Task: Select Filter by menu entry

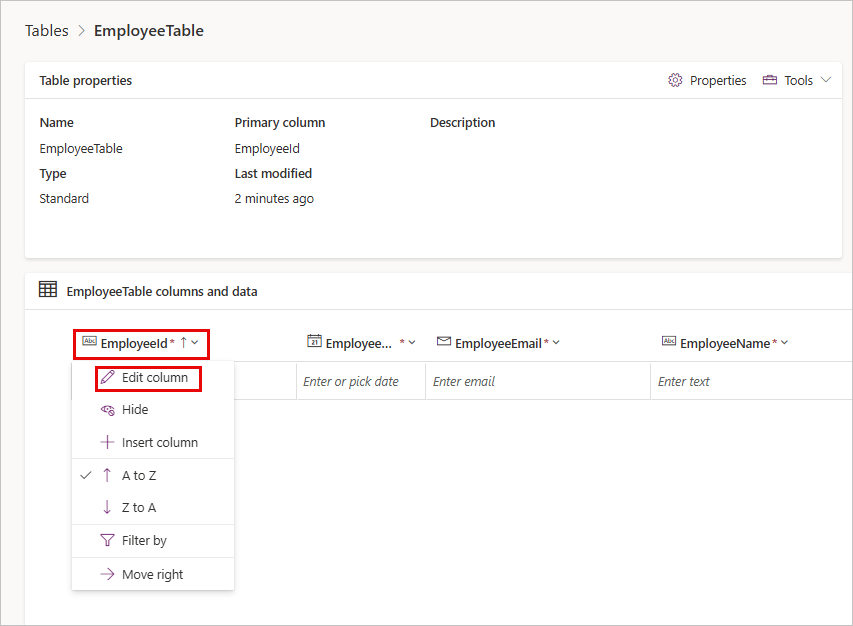Action: point(153,541)
